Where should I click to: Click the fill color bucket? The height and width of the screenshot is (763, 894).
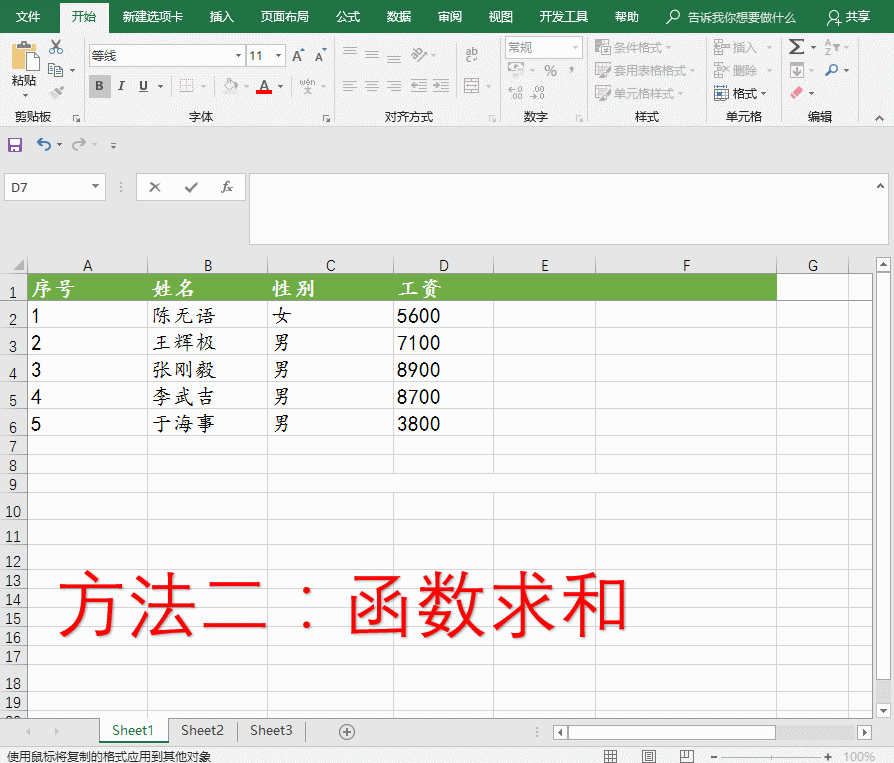pos(231,86)
